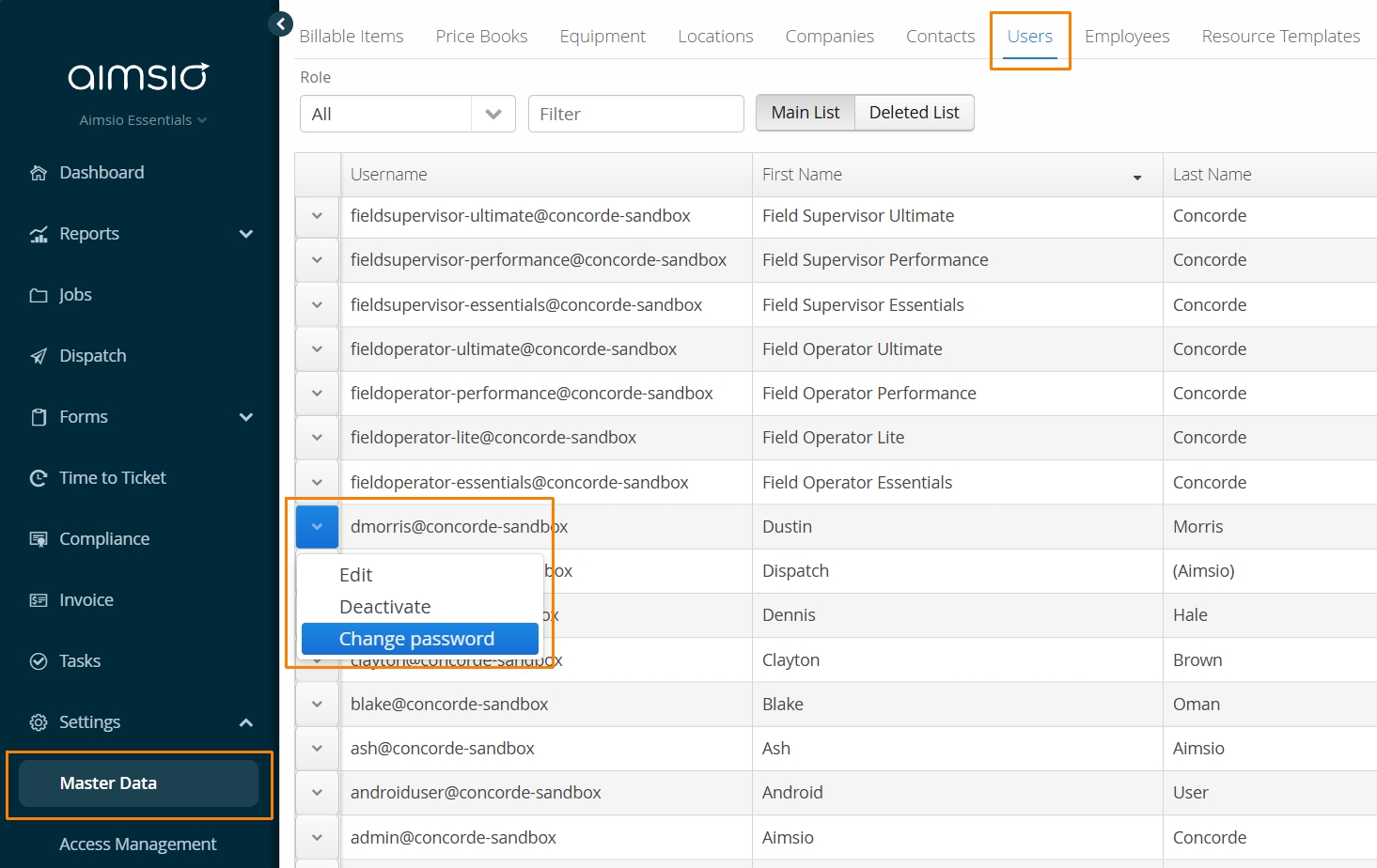Sort by the First Name column header
Image resolution: width=1377 pixels, height=868 pixels.
coord(957,175)
